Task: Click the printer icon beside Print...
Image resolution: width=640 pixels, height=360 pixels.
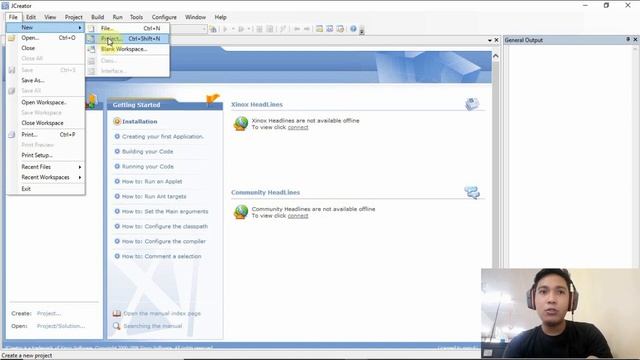Action: 12,134
